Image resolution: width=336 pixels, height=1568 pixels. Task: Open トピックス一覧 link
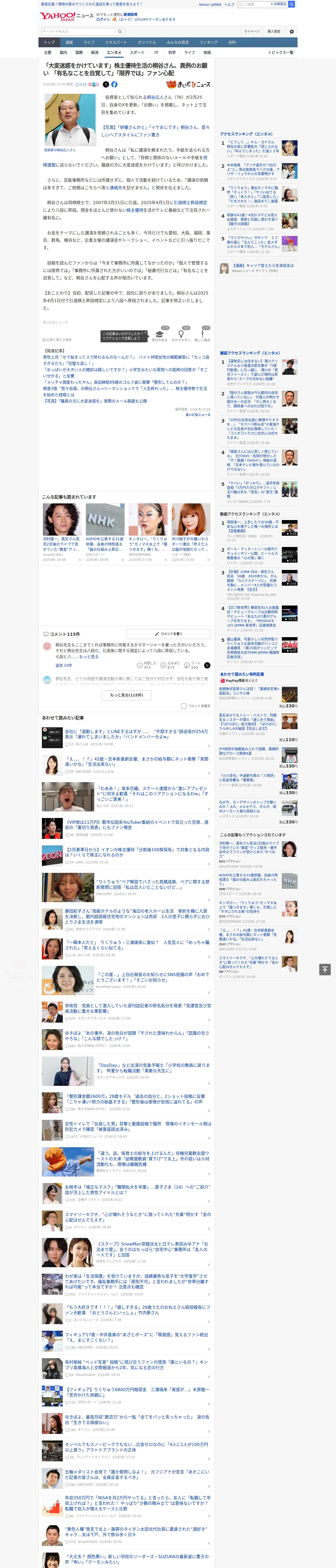281,52
